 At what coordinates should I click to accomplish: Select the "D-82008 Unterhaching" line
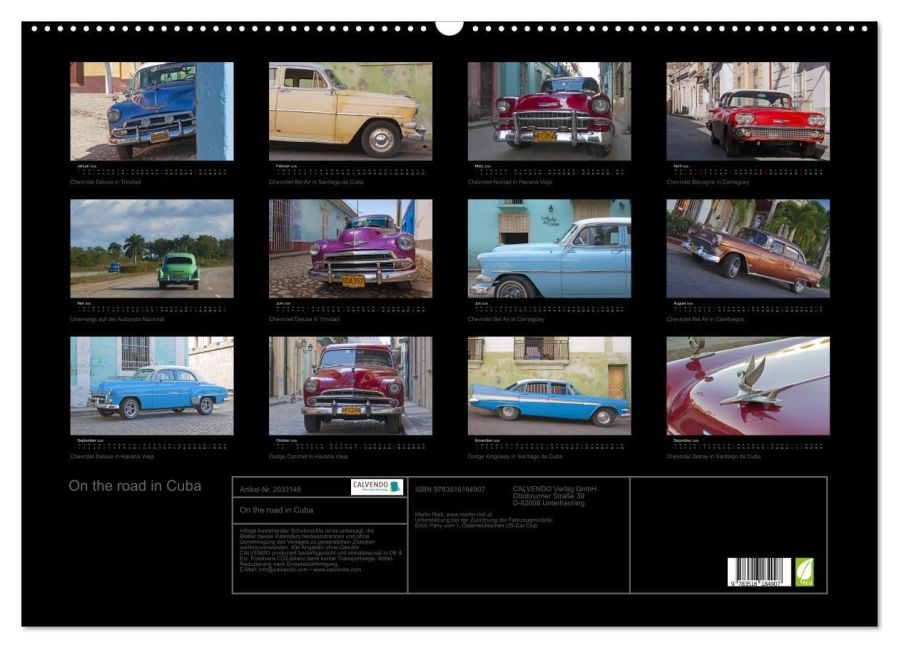coord(549,503)
